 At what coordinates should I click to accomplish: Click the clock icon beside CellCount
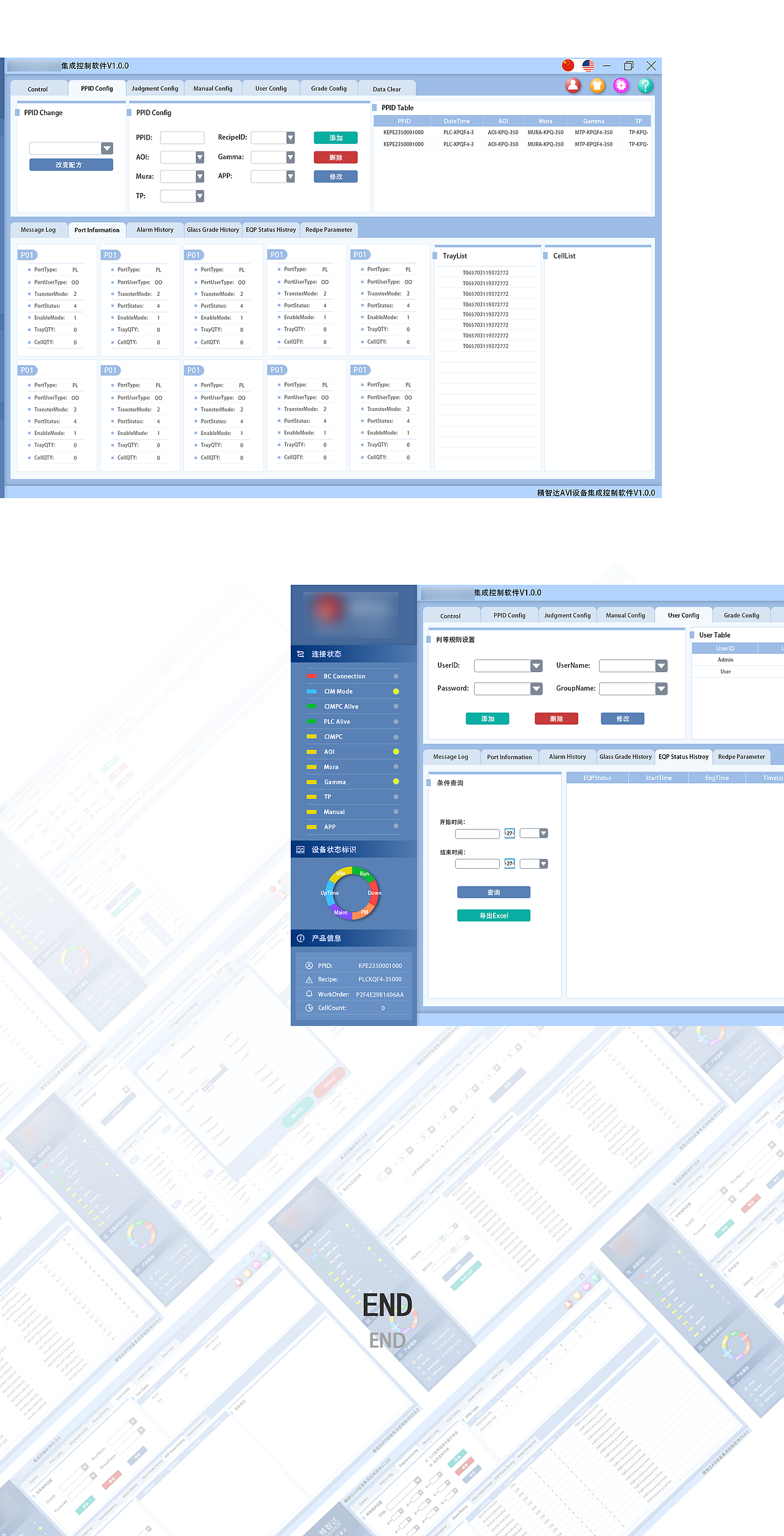pyautogui.click(x=309, y=1008)
